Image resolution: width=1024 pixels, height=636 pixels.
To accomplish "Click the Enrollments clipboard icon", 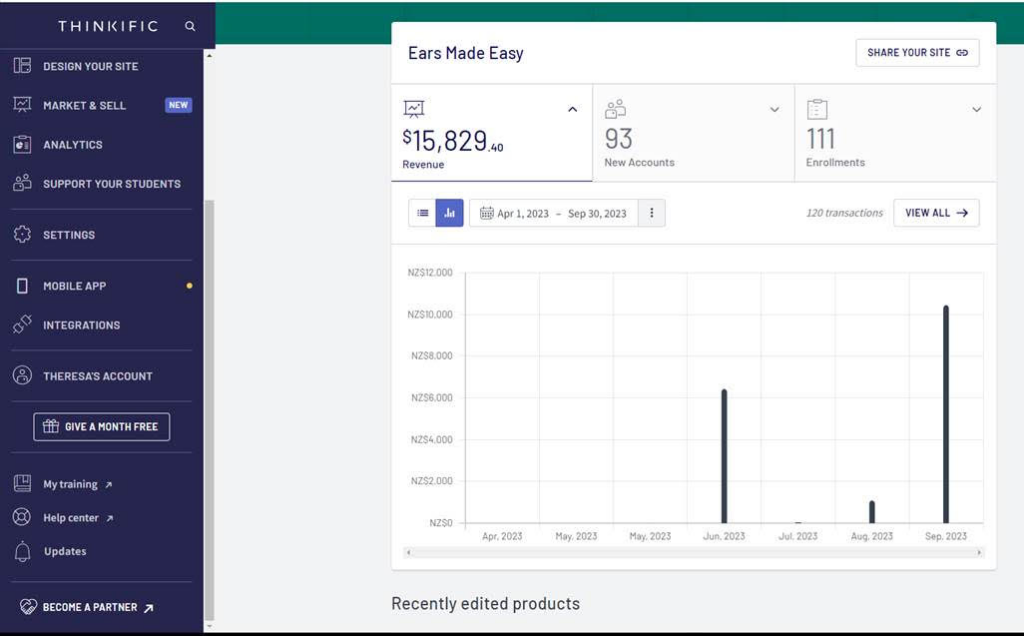I will [x=817, y=109].
